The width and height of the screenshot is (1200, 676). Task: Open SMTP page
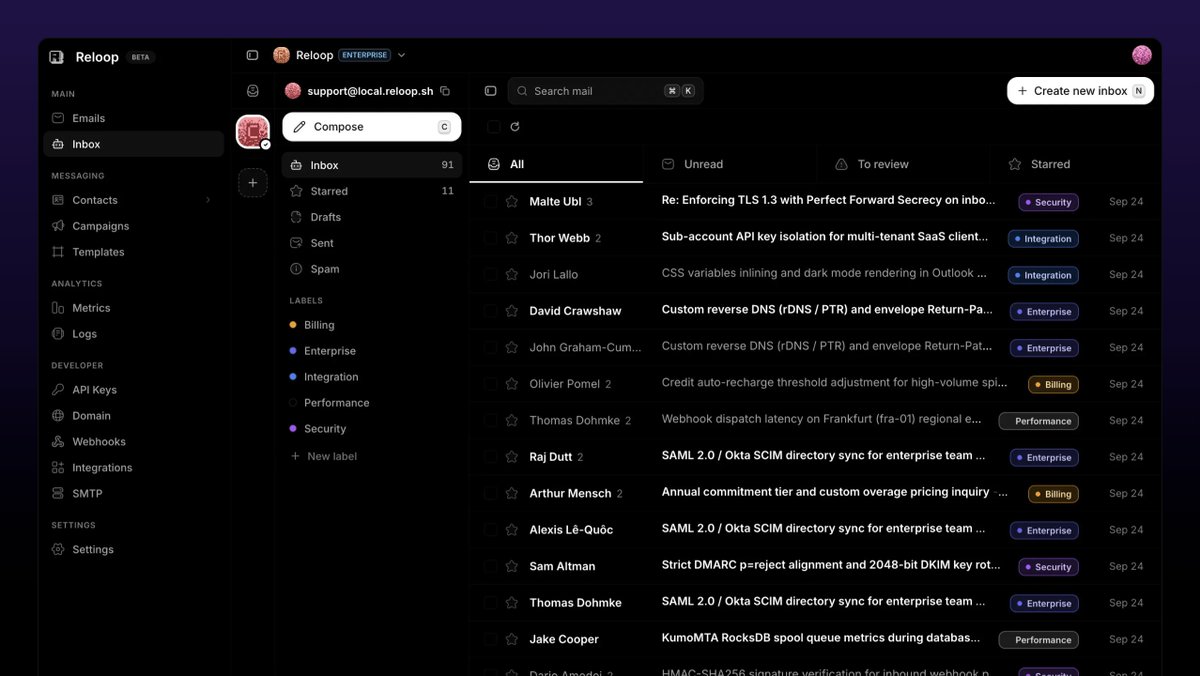click(133, 494)
